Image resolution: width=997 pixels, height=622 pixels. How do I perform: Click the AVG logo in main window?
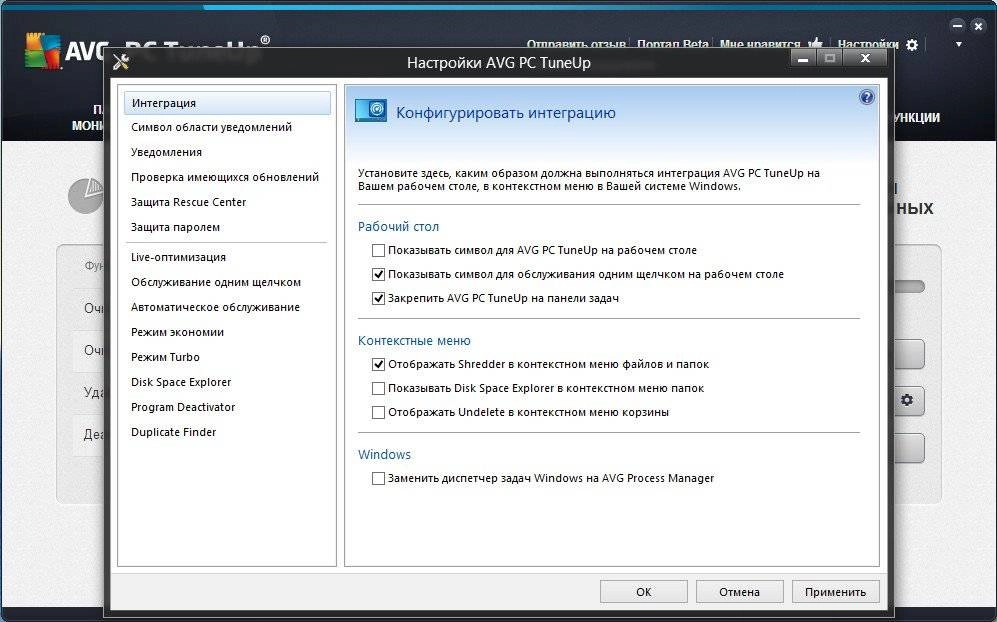click(x=43, y=51)
